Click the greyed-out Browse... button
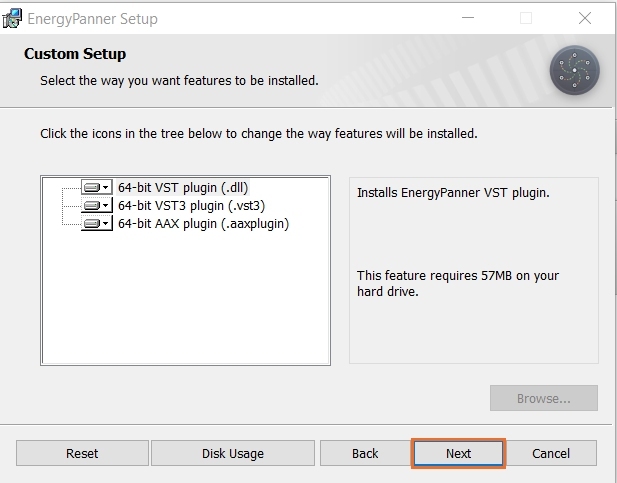 point(543,398)
